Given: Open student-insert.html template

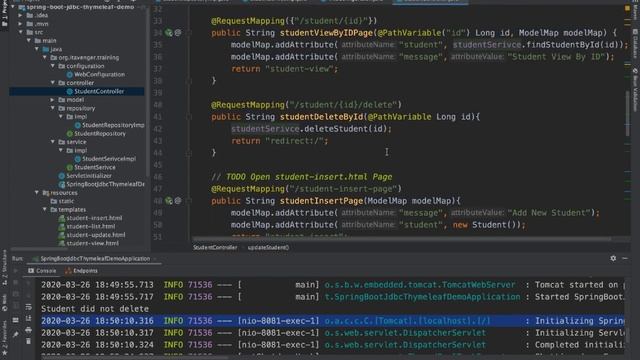Looking at the screenshot, I should (90, 218).
